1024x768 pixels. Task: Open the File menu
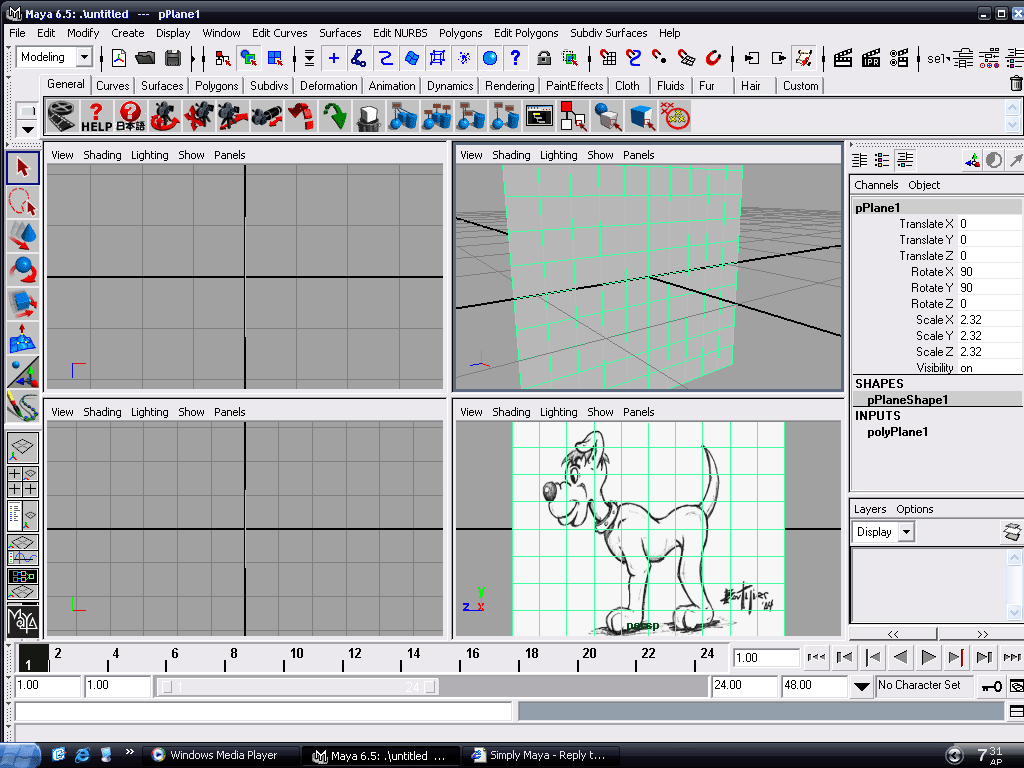click(x=17, y=33)
